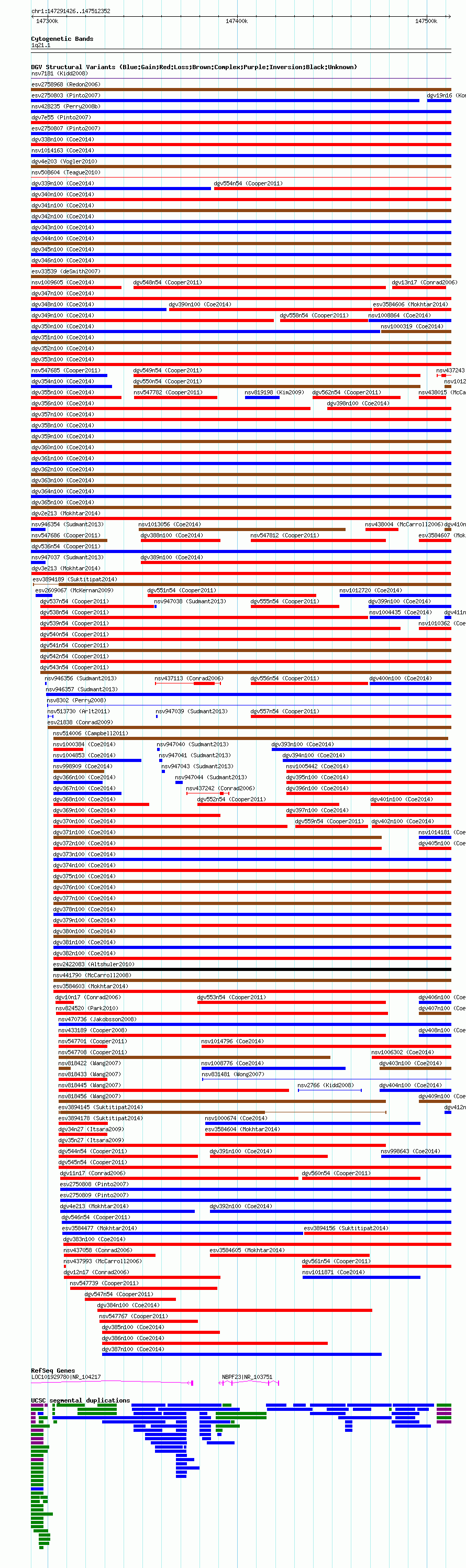Open nsv437993 (McCarroll2006) variant
Image resolution: width=466 pixels, height=1568 pixels.
[x=103, y=1261]
